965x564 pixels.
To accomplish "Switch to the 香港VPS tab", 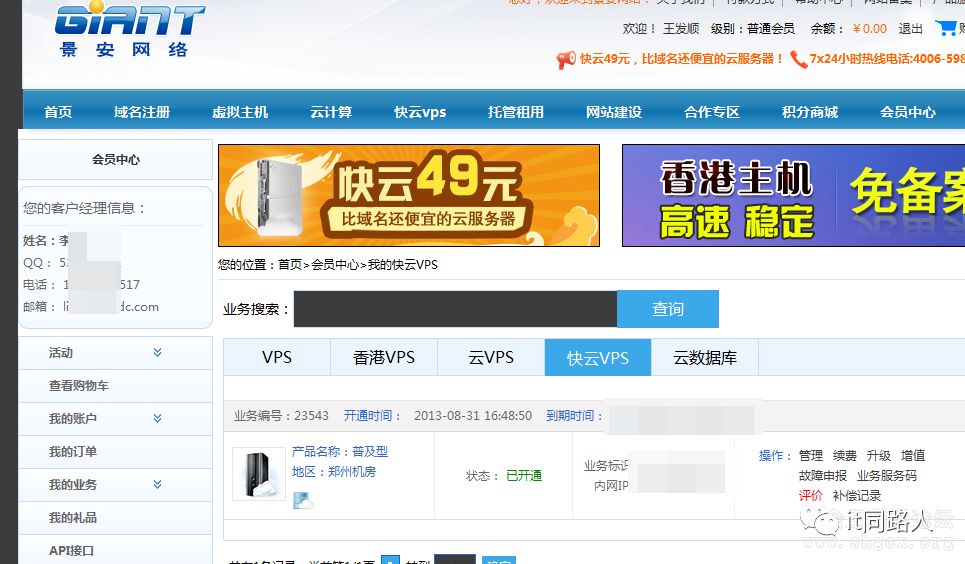I will [384, 358].
